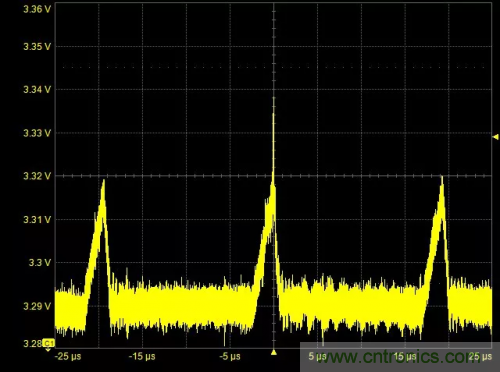Click the 3.36 V vertical axis label

(x=37, y=9)
